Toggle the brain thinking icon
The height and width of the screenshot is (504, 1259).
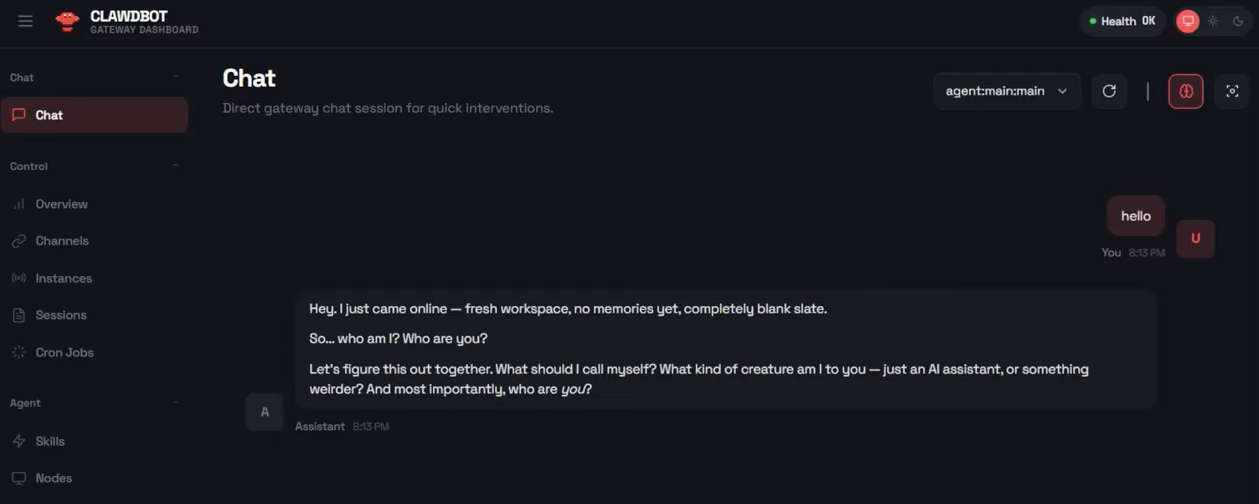point(1186,91)
